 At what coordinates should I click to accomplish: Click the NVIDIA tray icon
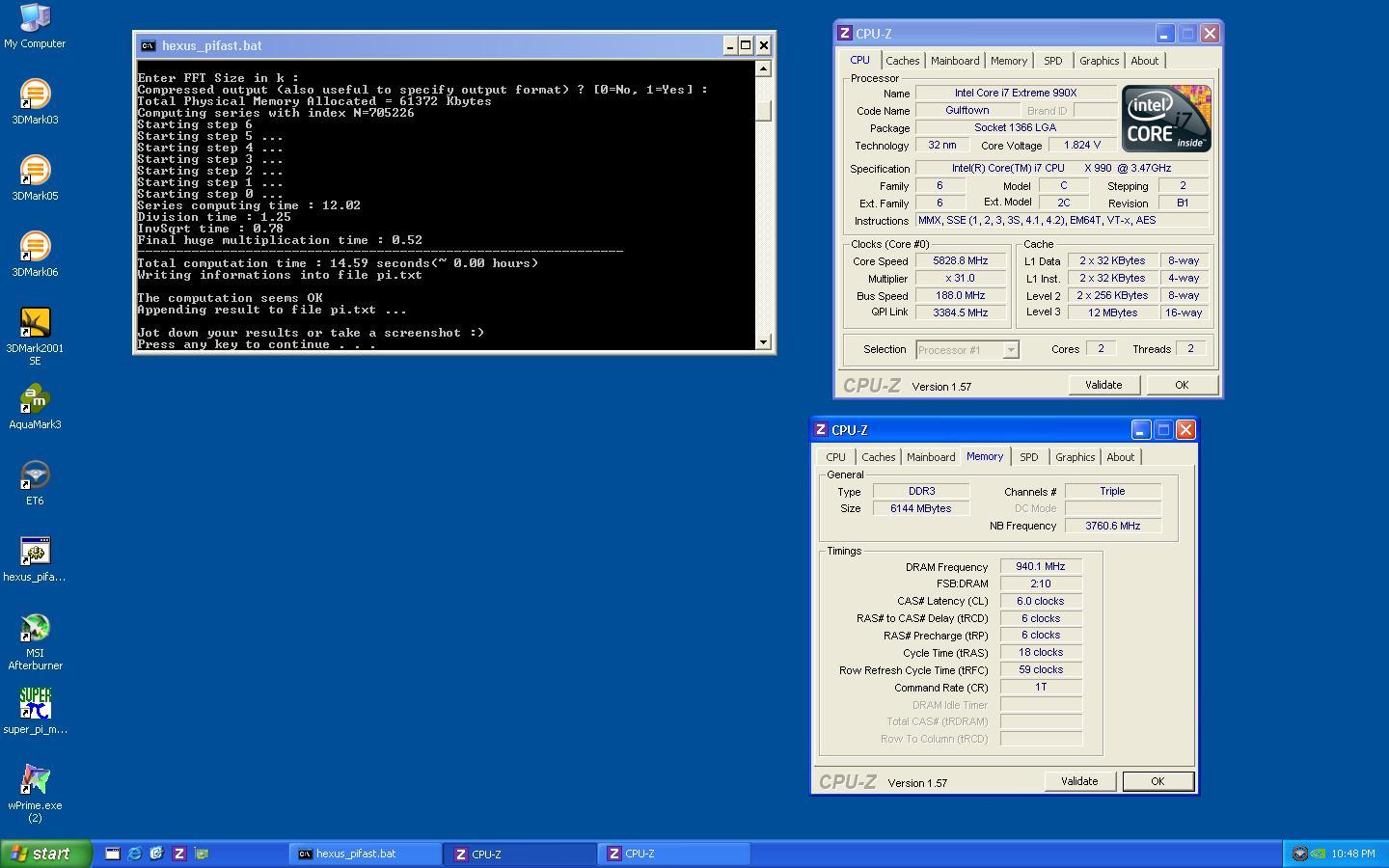(1318, 854)
